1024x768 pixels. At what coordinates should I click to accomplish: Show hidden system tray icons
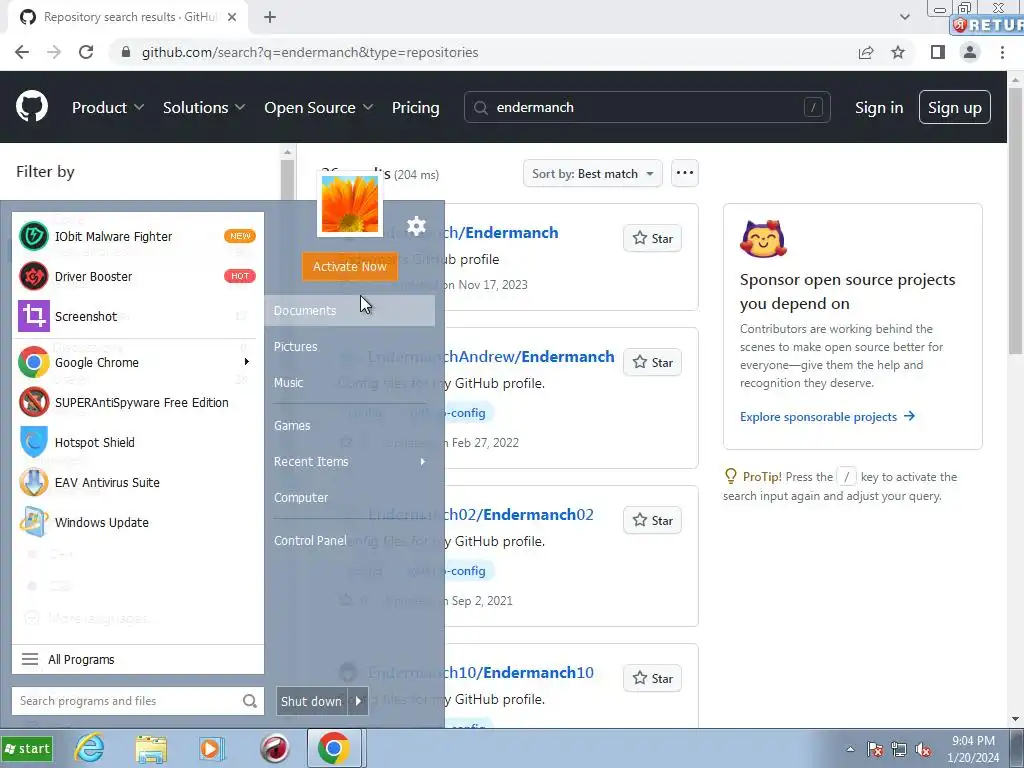[850, 749]
